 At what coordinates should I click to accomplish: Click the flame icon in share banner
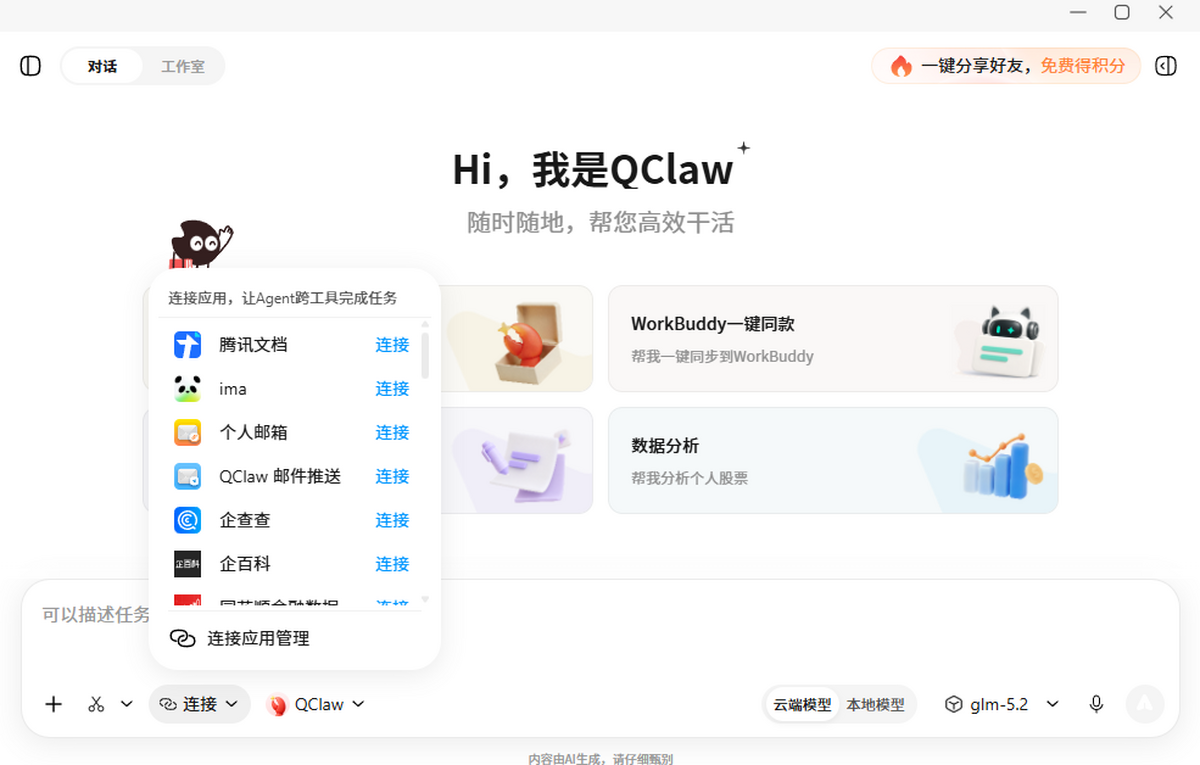coord(901,66)
